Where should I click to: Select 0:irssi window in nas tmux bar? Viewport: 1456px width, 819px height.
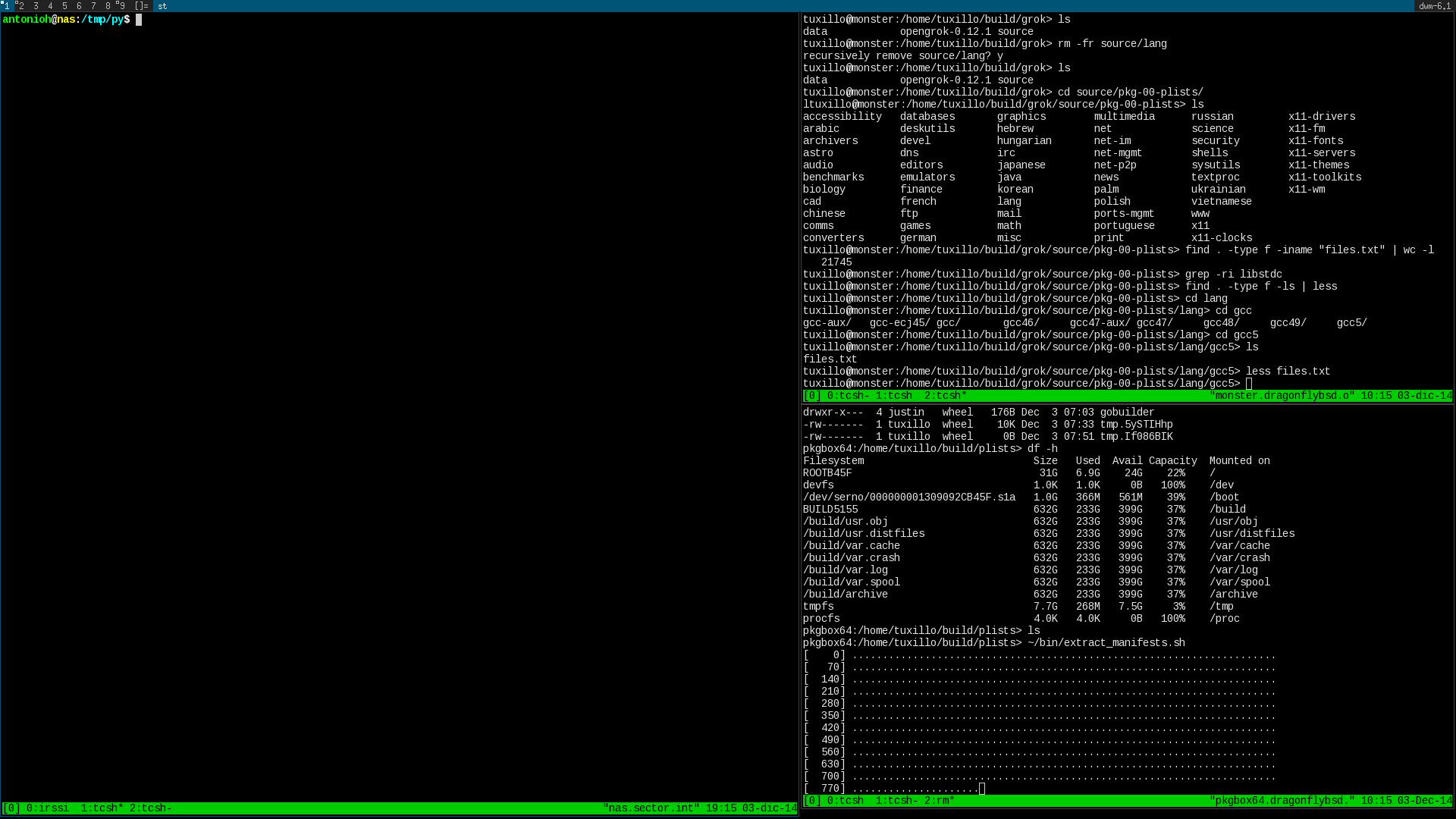point(47,808)
